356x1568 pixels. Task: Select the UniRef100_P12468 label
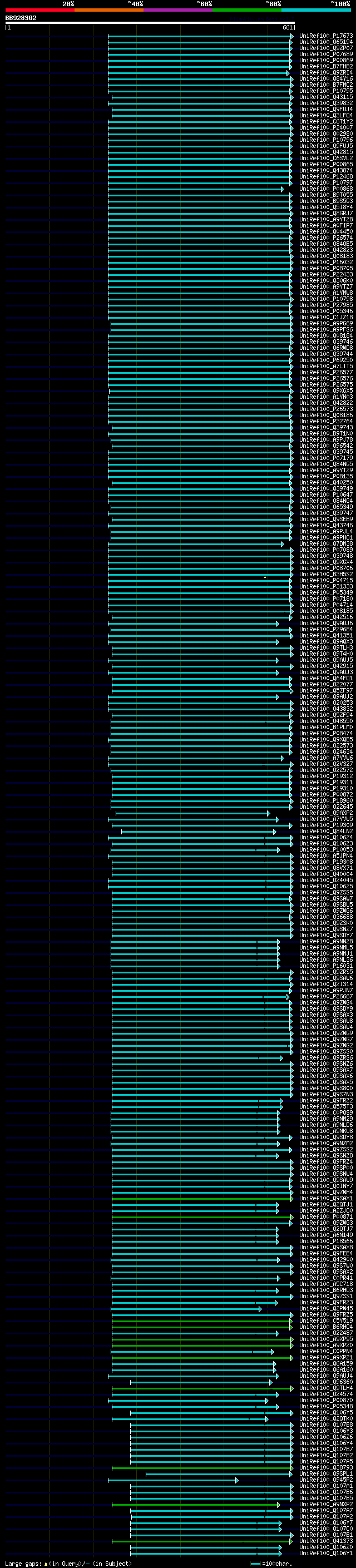click(326, 176)
